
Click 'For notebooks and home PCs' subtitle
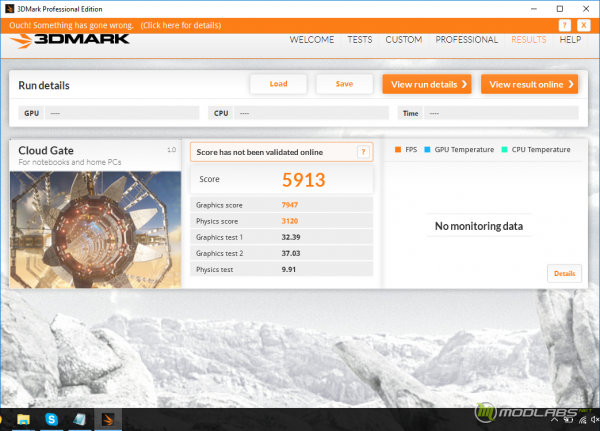(x=70, y=162)
